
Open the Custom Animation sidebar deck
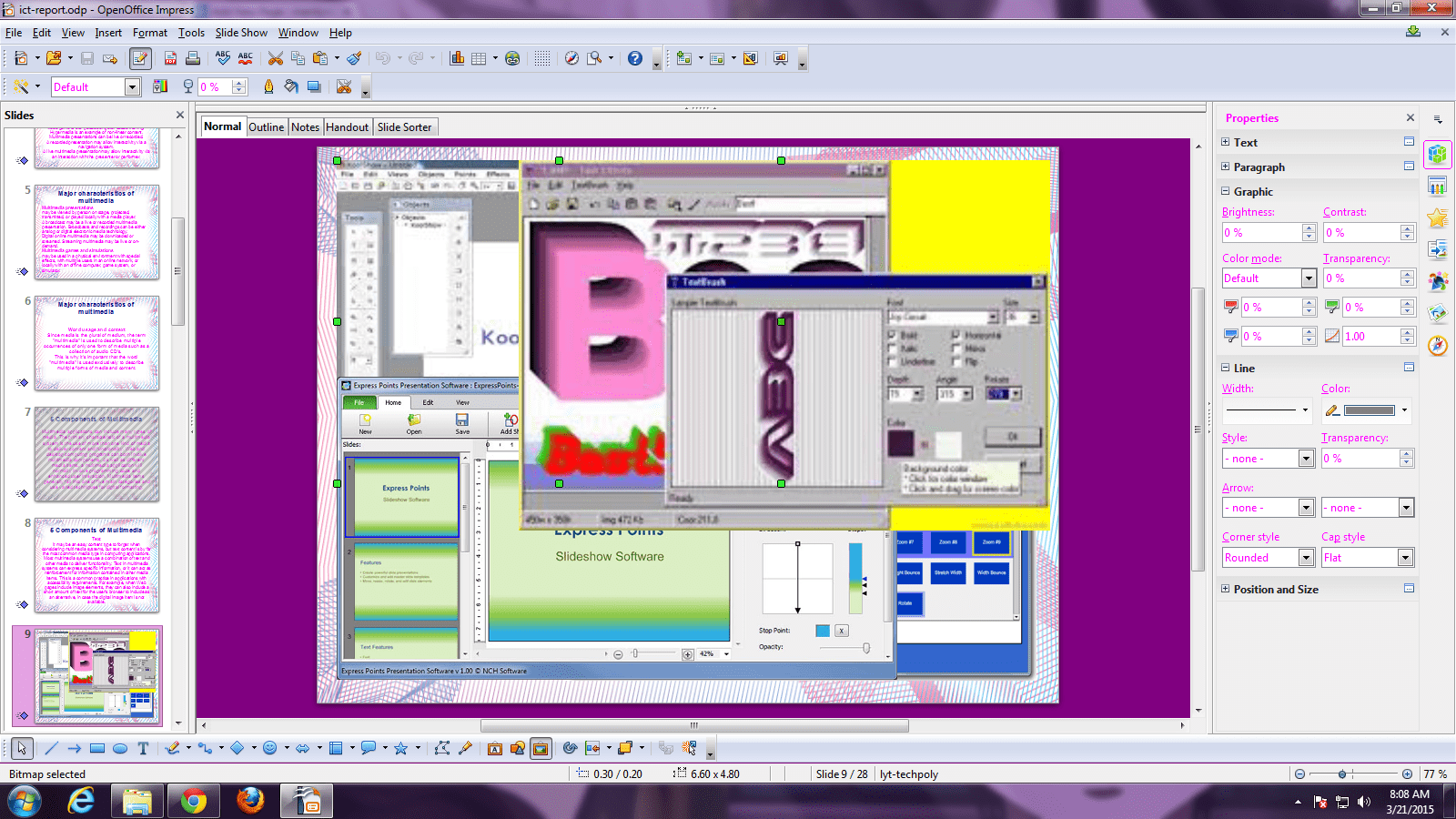[x=1438, y=218]
